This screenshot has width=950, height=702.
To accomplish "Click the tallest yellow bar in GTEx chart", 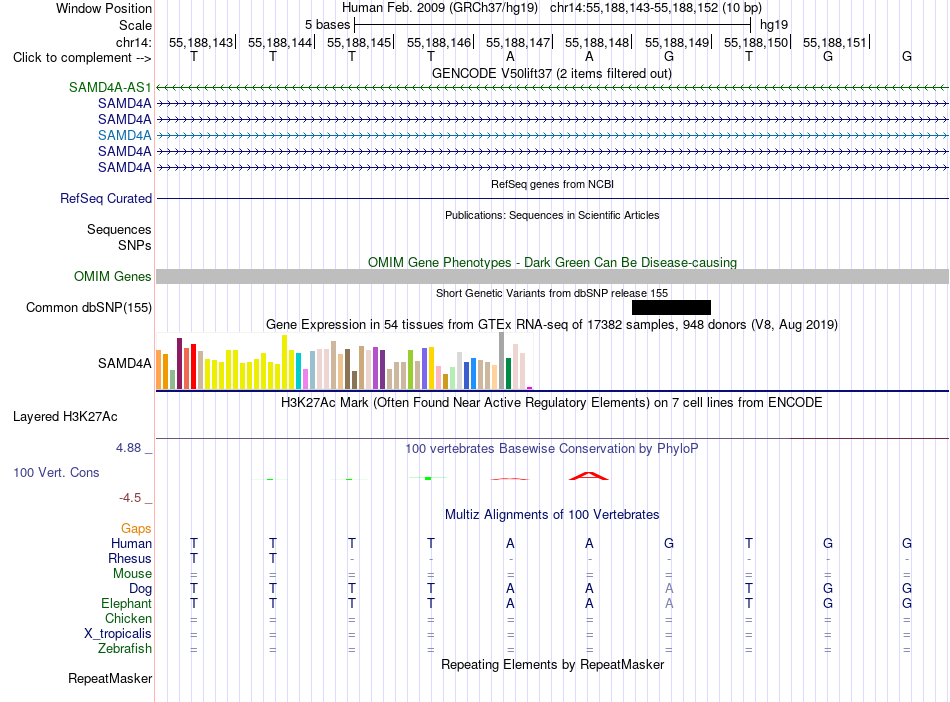I will [x=284, y=362].
